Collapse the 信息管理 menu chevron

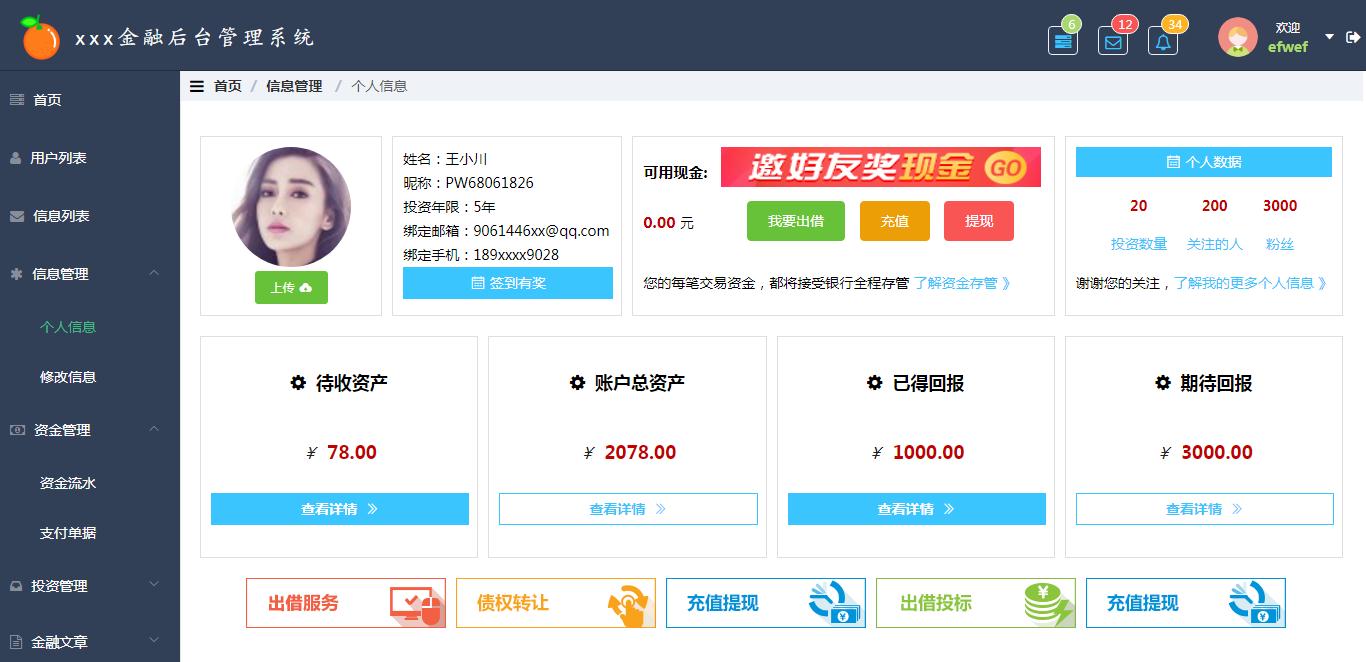pos(154,273)
